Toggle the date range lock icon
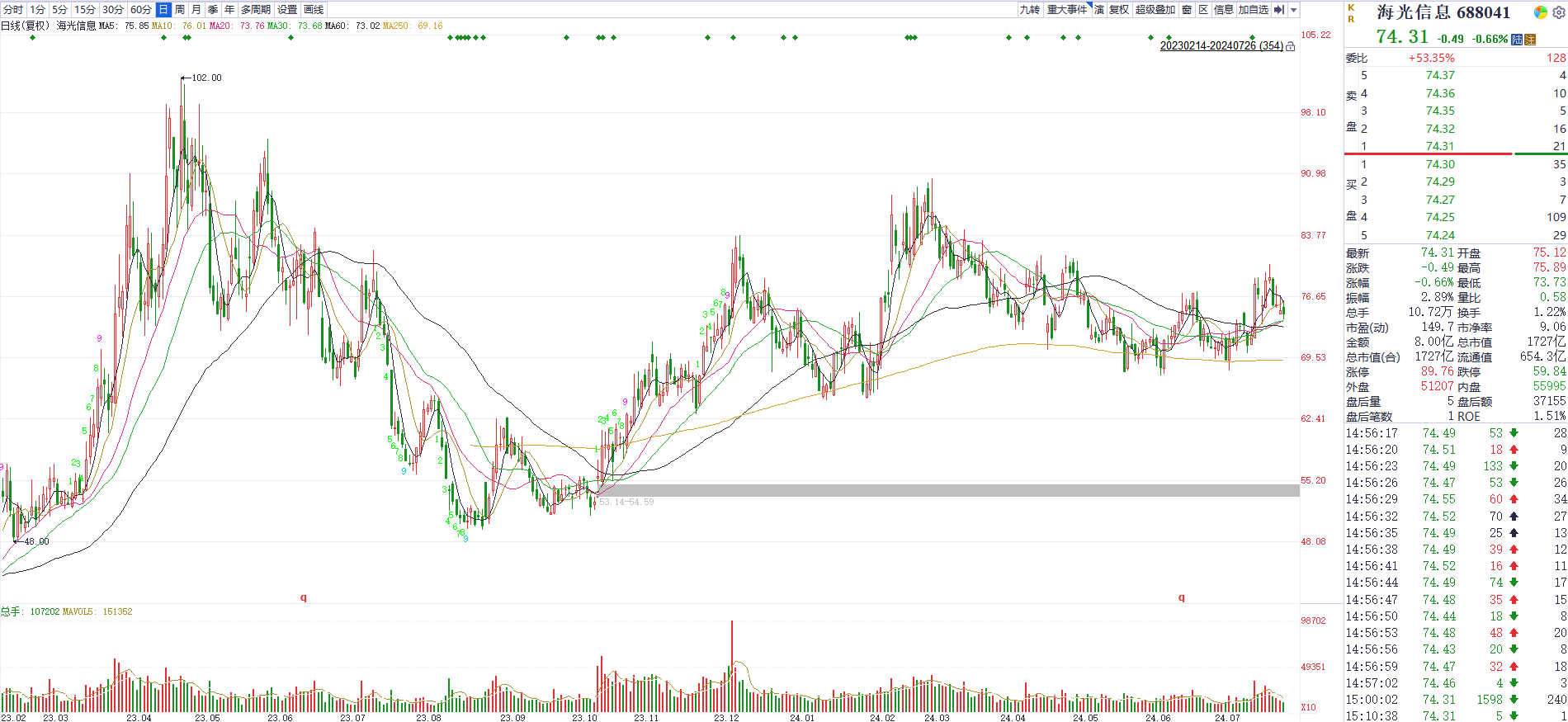Image resolution: width=1568 pixels, height=722 pixels. coord(1291,46)
